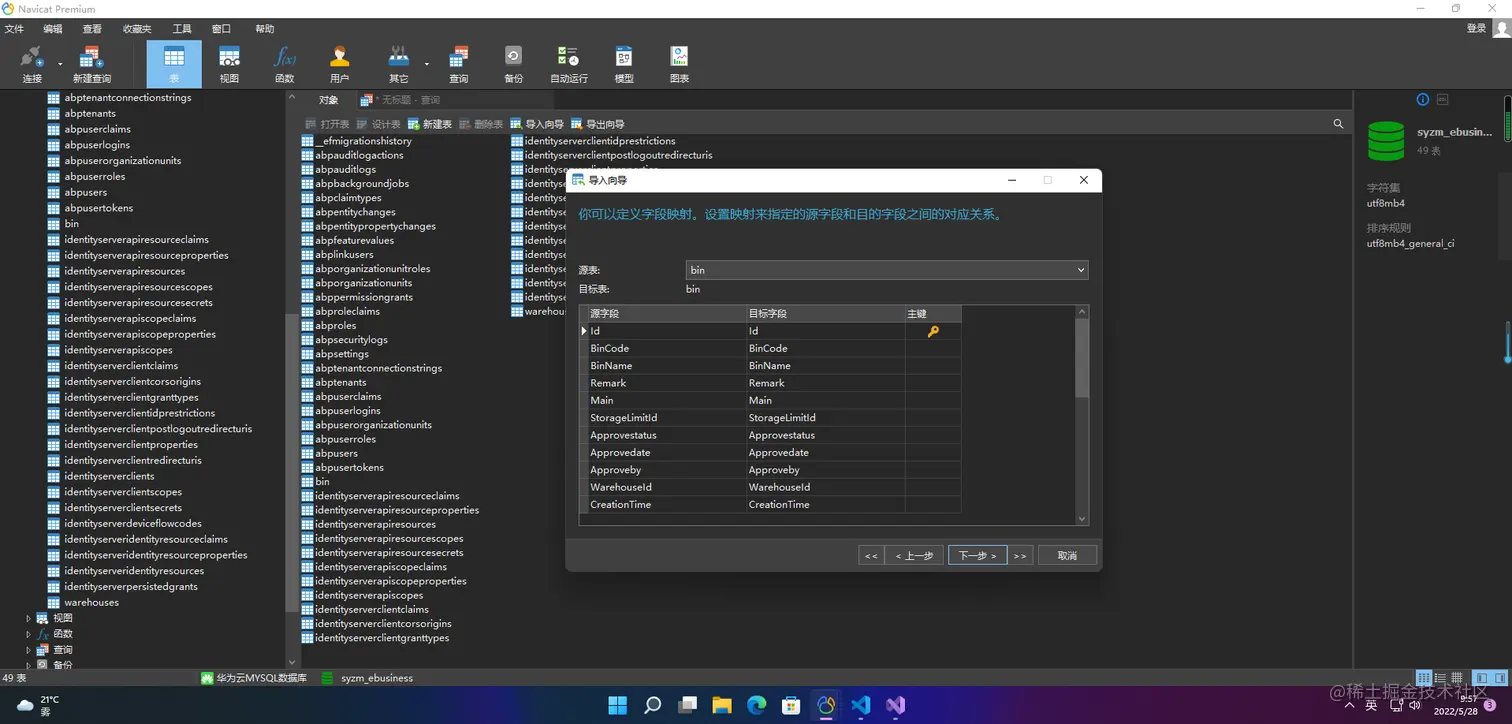
Task: Click the BinCode target field cell
Action: (826, 348)
